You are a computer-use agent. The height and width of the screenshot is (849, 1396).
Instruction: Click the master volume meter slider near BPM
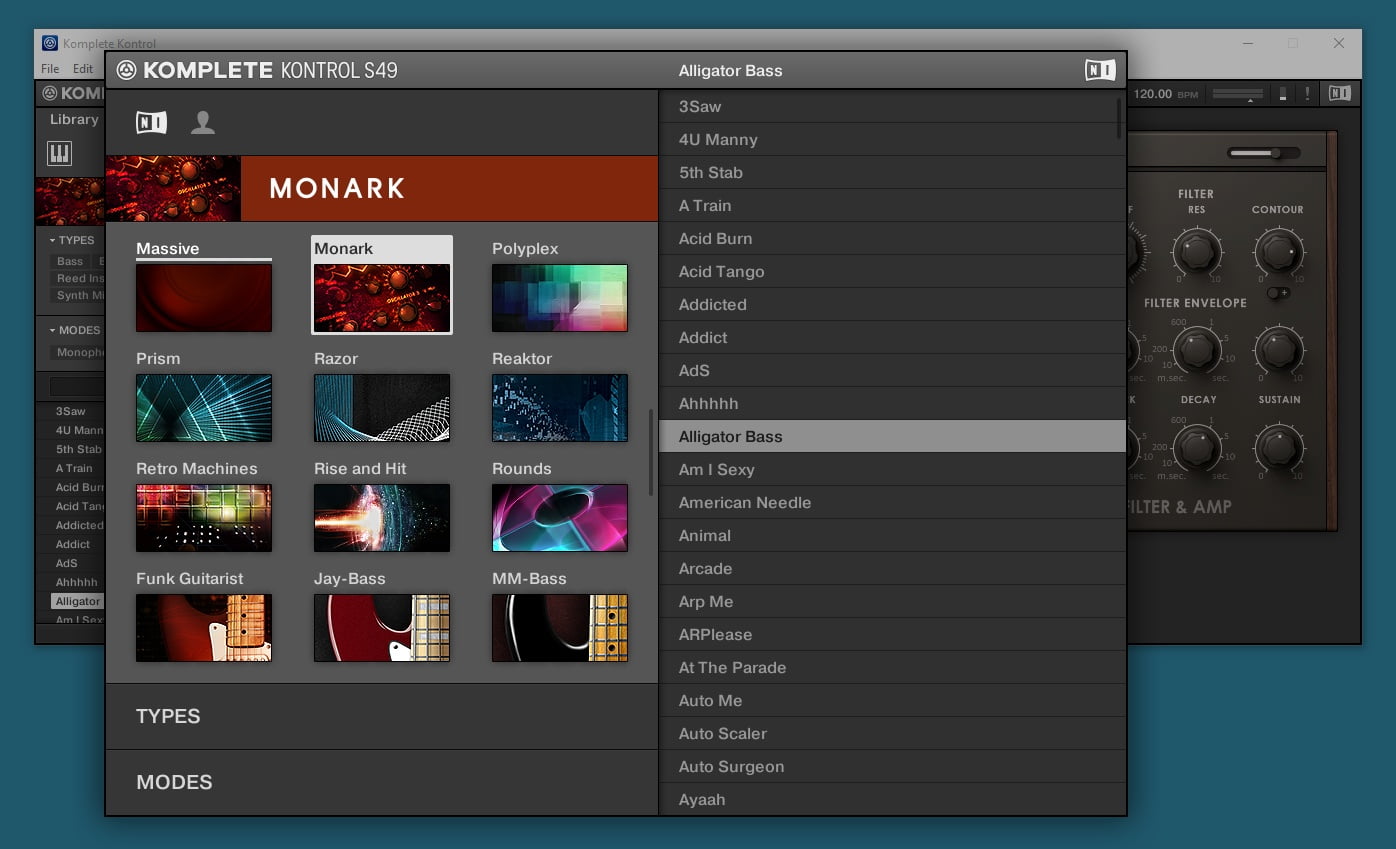pyautogui.click(x=1237, y=94)
